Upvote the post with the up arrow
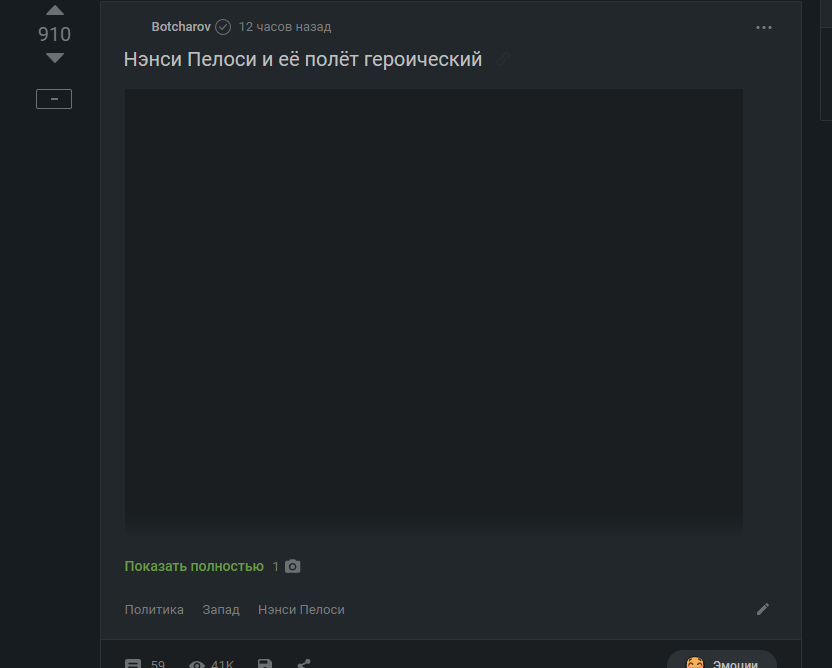The image size is (832, 668). click(x=55, y=10)
